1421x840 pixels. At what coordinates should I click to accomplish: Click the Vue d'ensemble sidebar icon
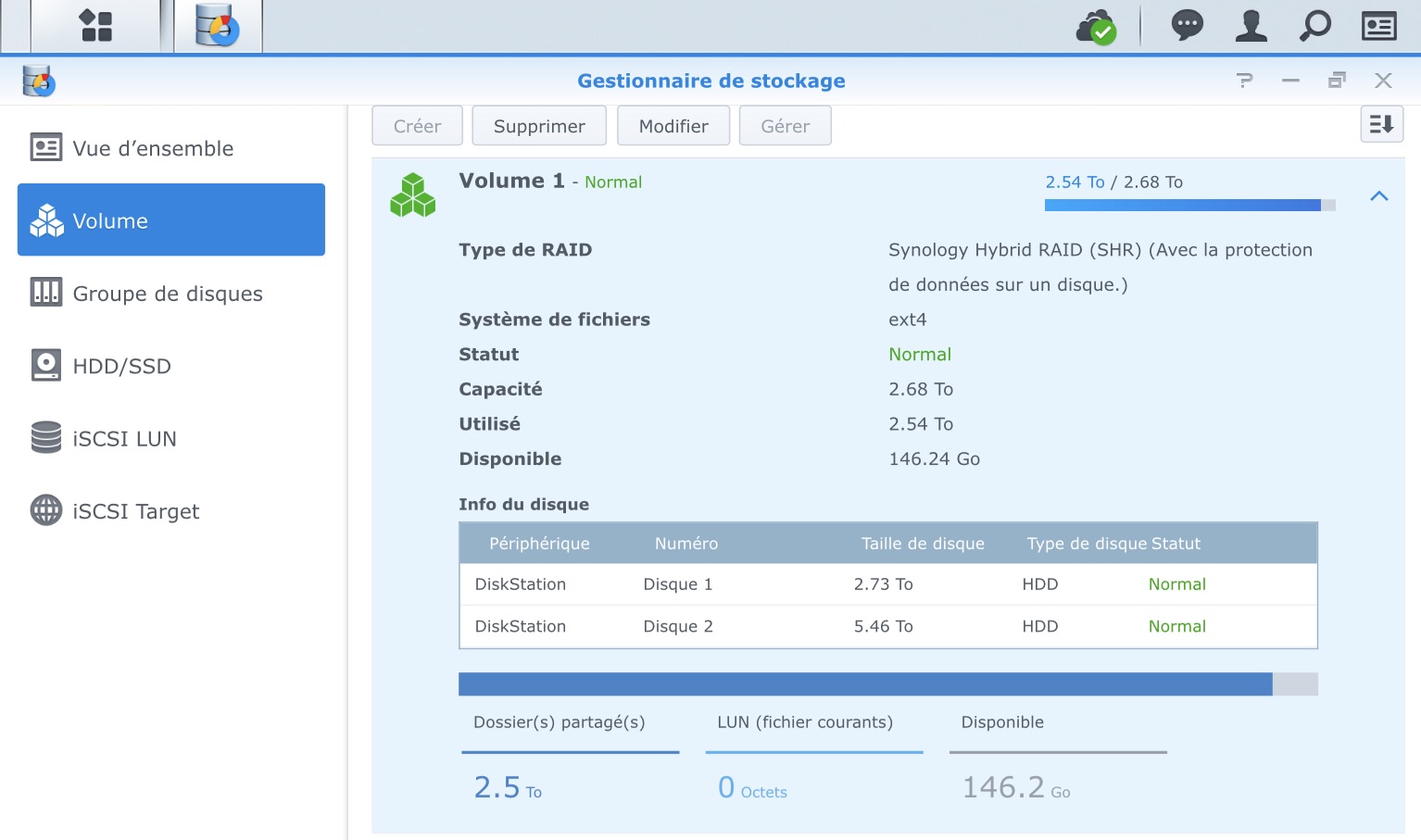click(46, 147)
